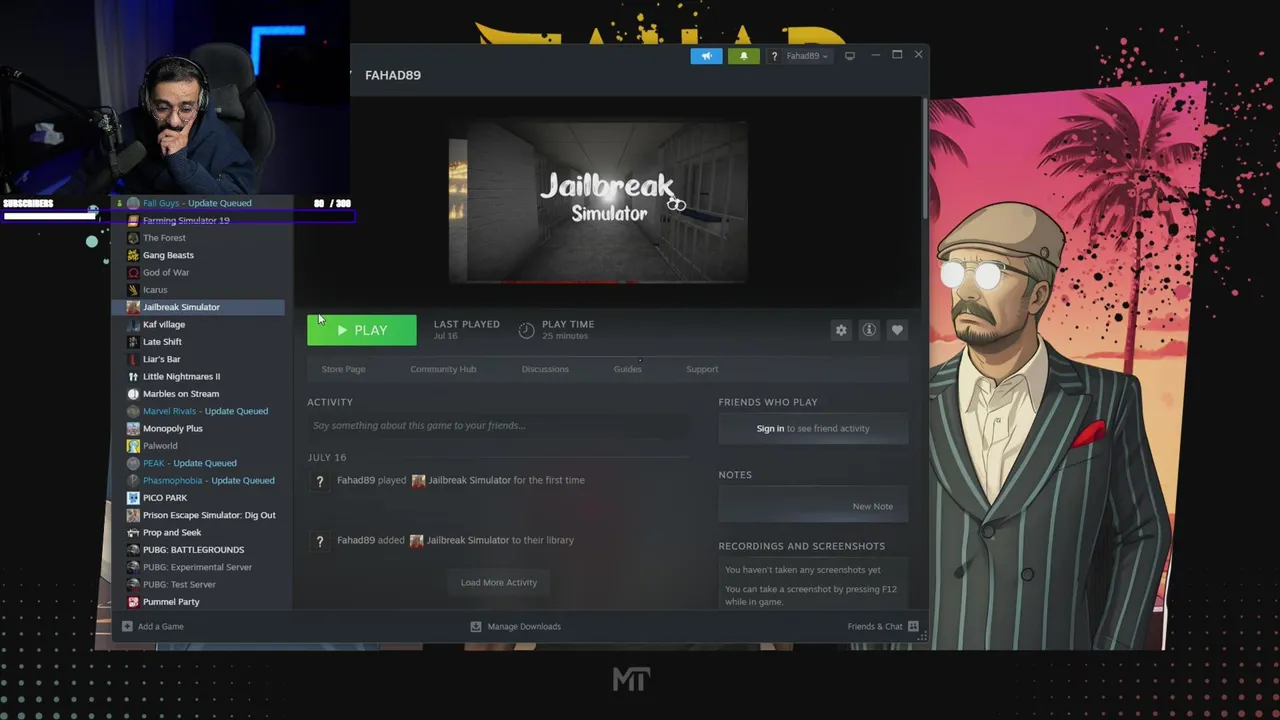Open game settings gear icon

click(x=841, y=330)
